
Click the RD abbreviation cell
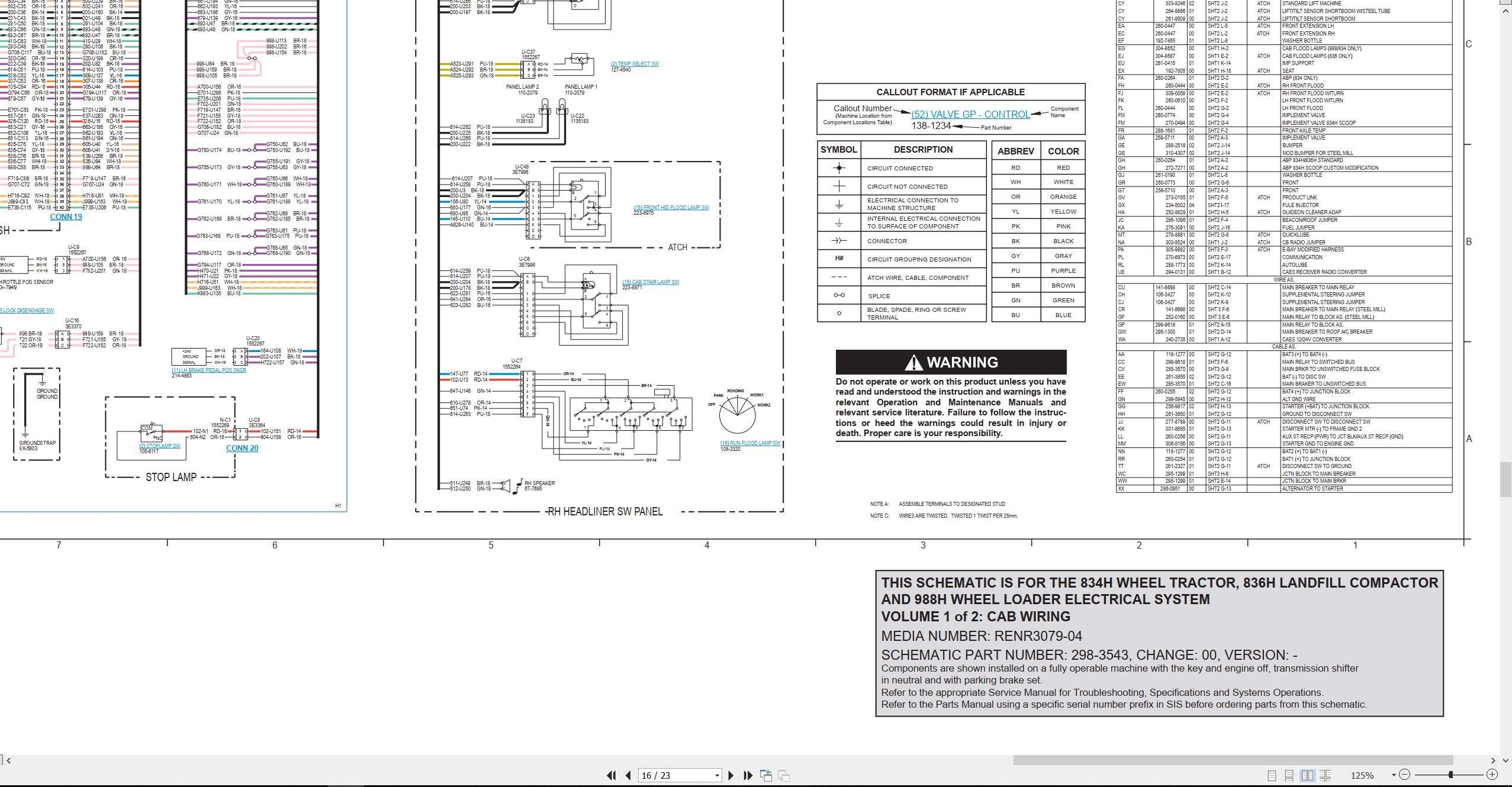click(1016, 167)
